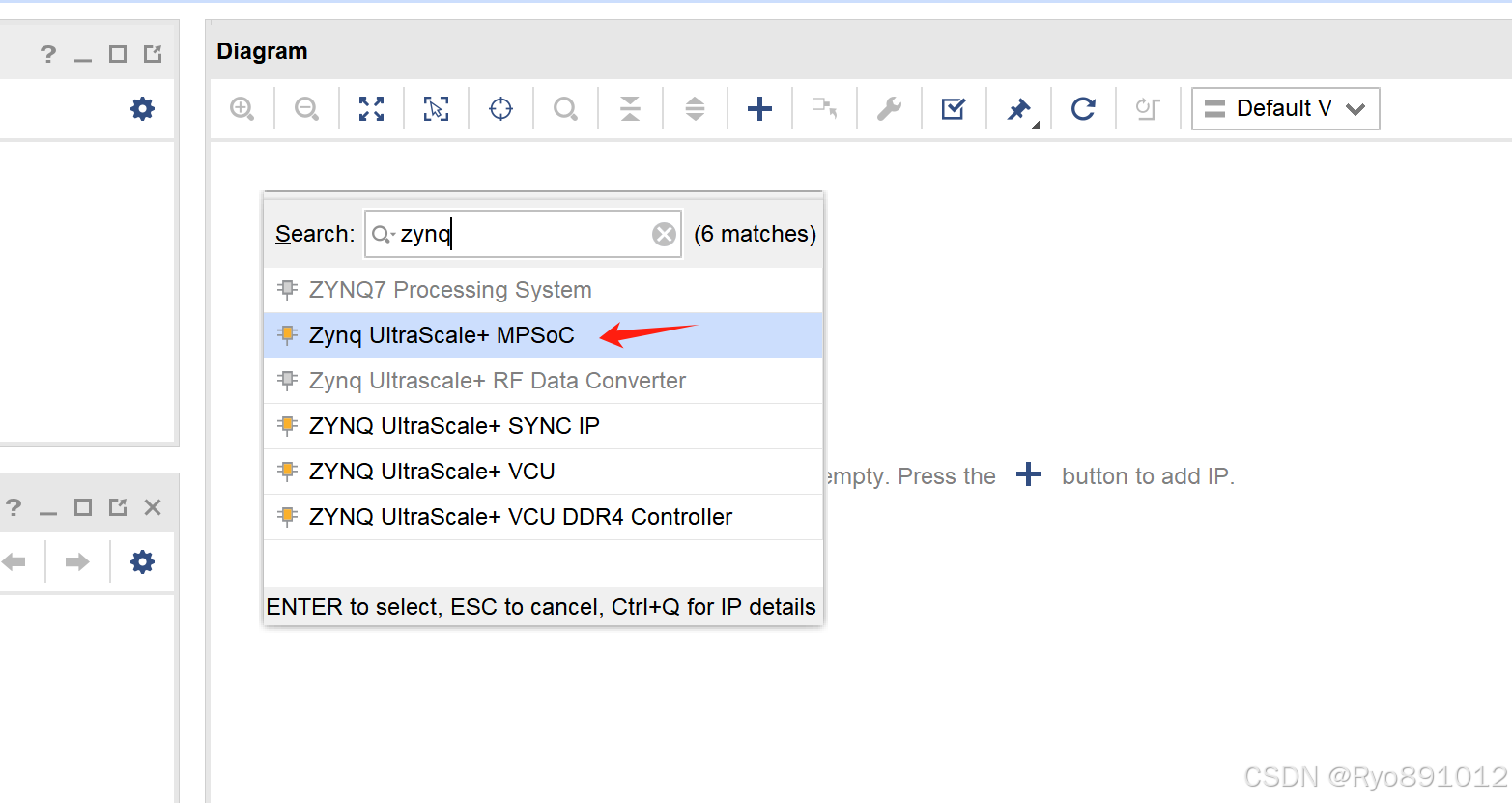
Task: Click the Zoom Out toolbar icon
Action: click(x=306, y=108)
